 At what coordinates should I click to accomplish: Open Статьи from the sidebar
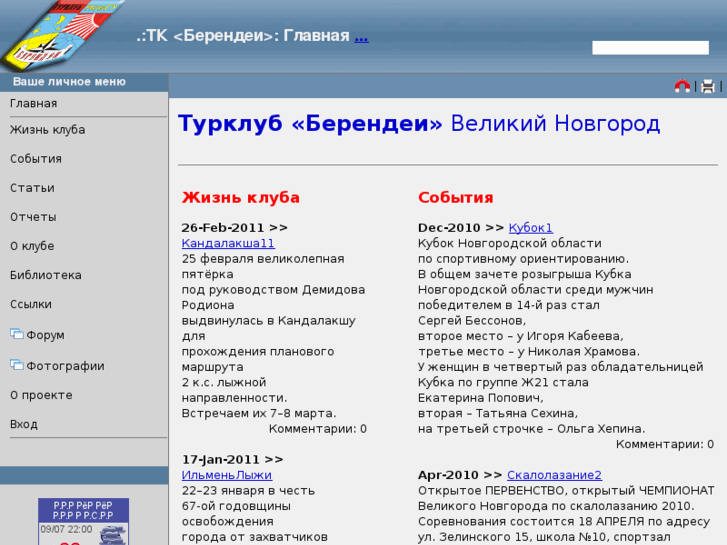(x=32, y=188)
